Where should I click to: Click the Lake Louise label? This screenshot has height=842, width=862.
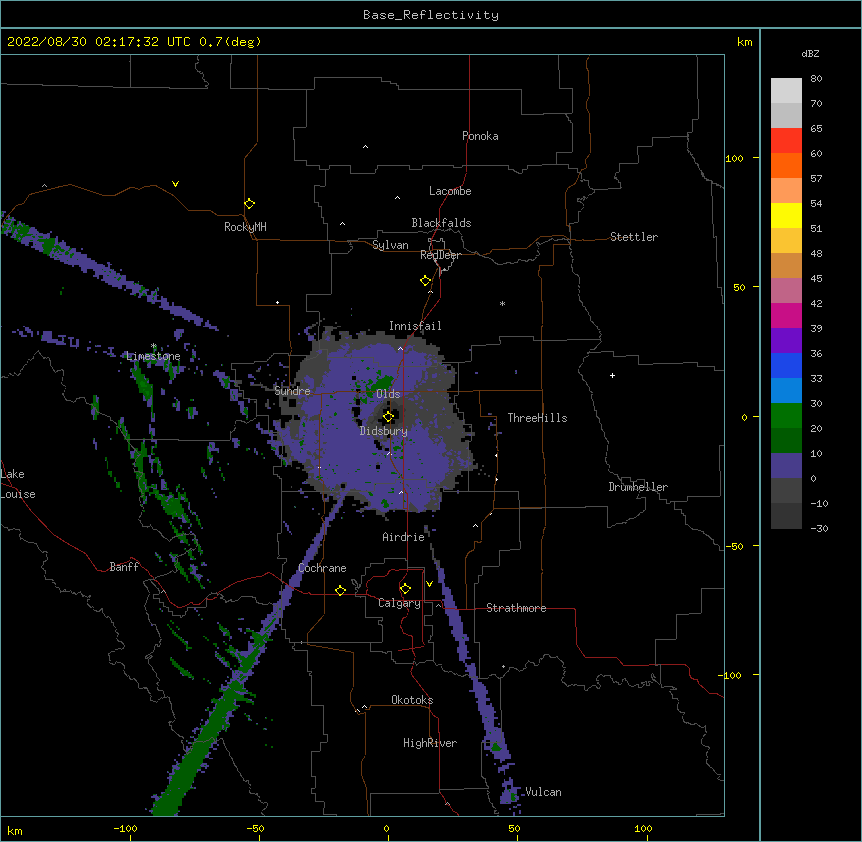click(18, 484)
